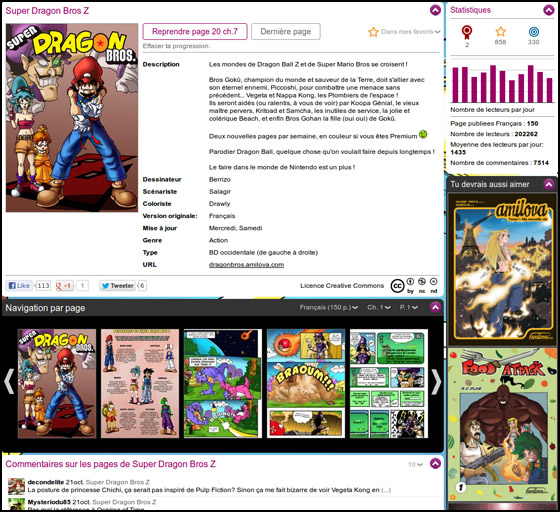Open the comments count dropdown showing 10
The image size is (560, 512).
[415, 464]
